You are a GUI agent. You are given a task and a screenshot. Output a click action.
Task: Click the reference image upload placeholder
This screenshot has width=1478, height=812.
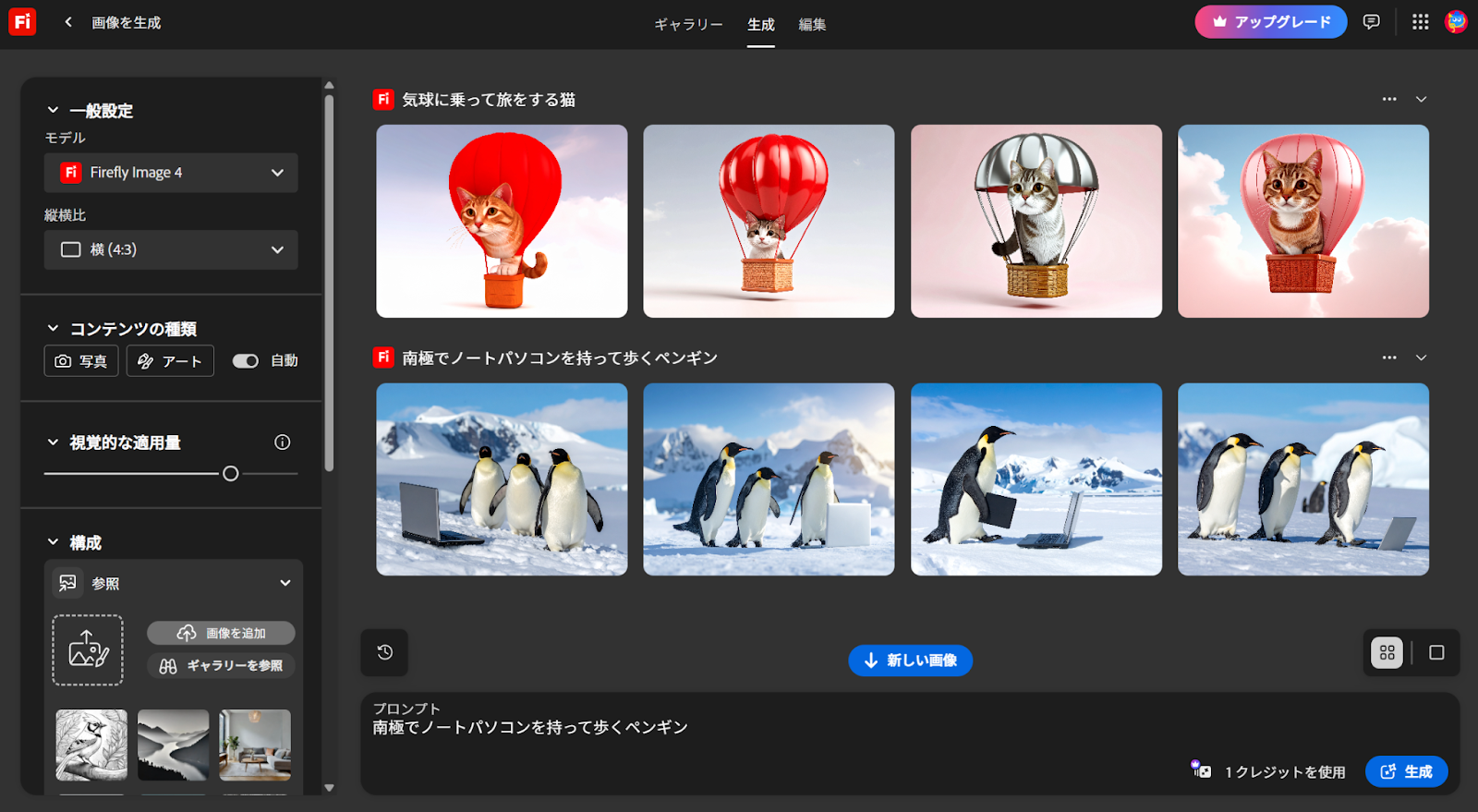click(88, 650)
